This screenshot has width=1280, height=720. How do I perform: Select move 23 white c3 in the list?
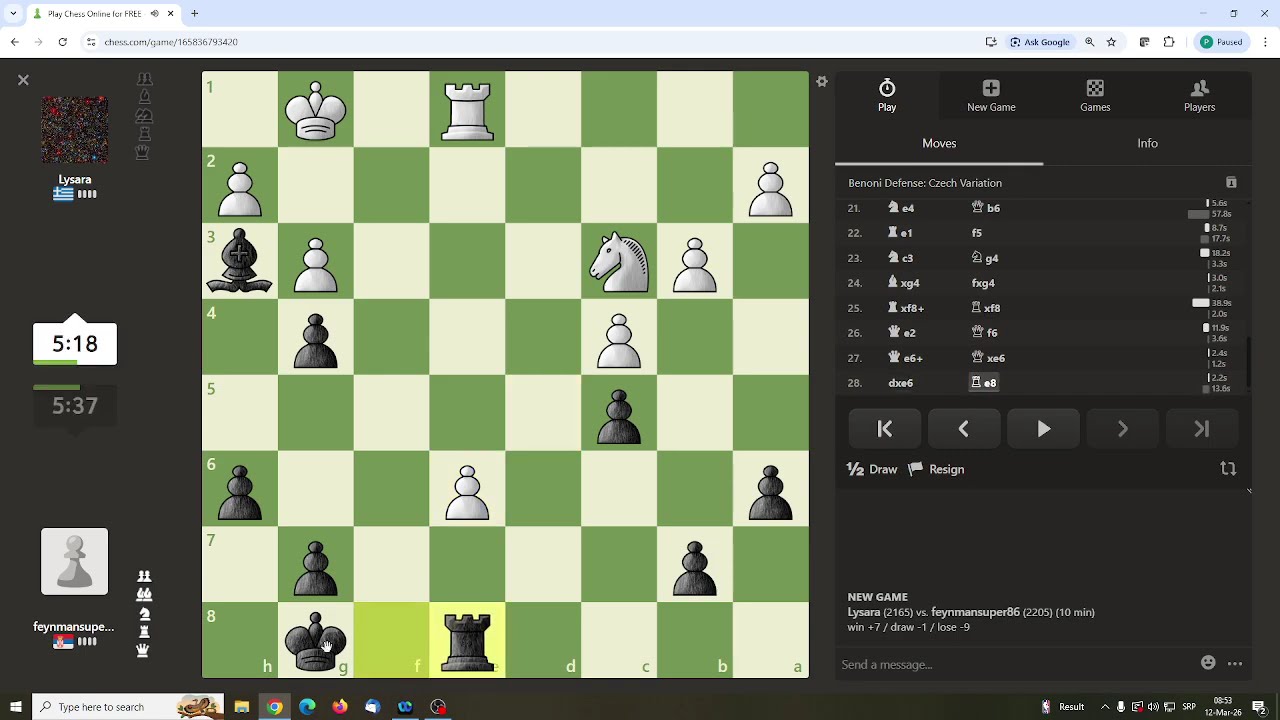(x=901, y=258)
